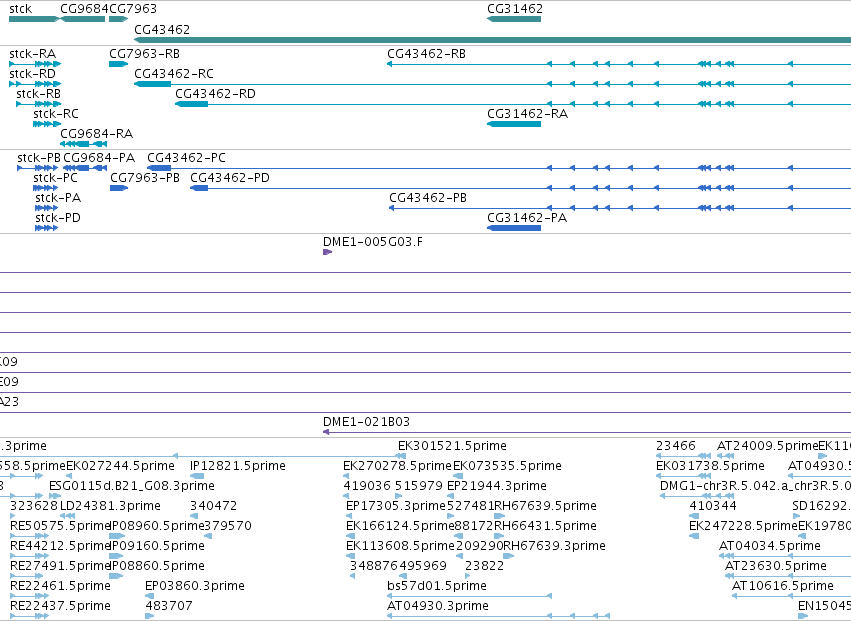Select the CG31462-RA transcript glyph box
Viewport: 851px width, 621px height.
514,124
